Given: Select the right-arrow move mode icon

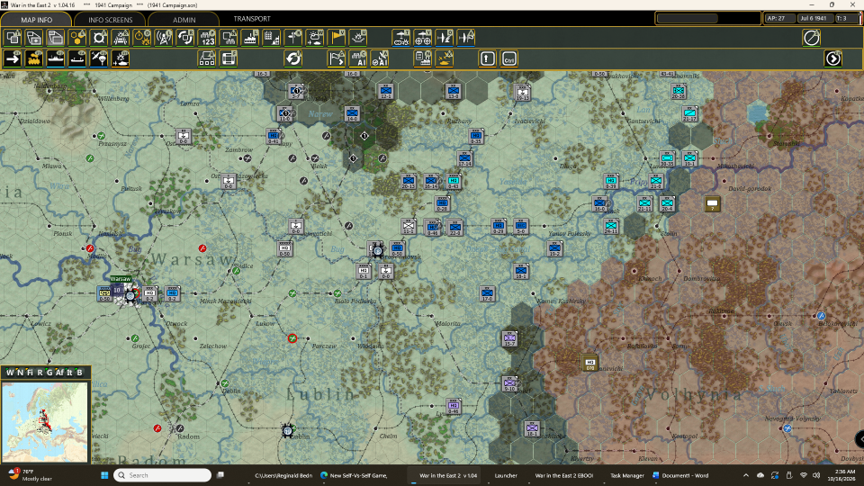Looking at the screenshot, I should coord(13,58).
